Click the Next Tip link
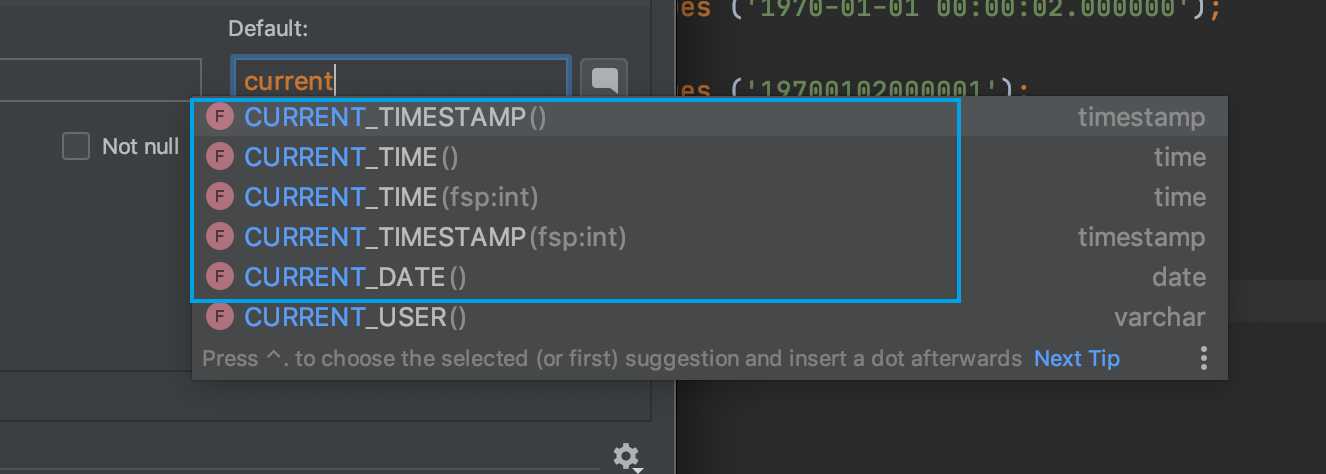Image resolution: width=1326 pixels, height=474 pixels. coord(1077,358)
